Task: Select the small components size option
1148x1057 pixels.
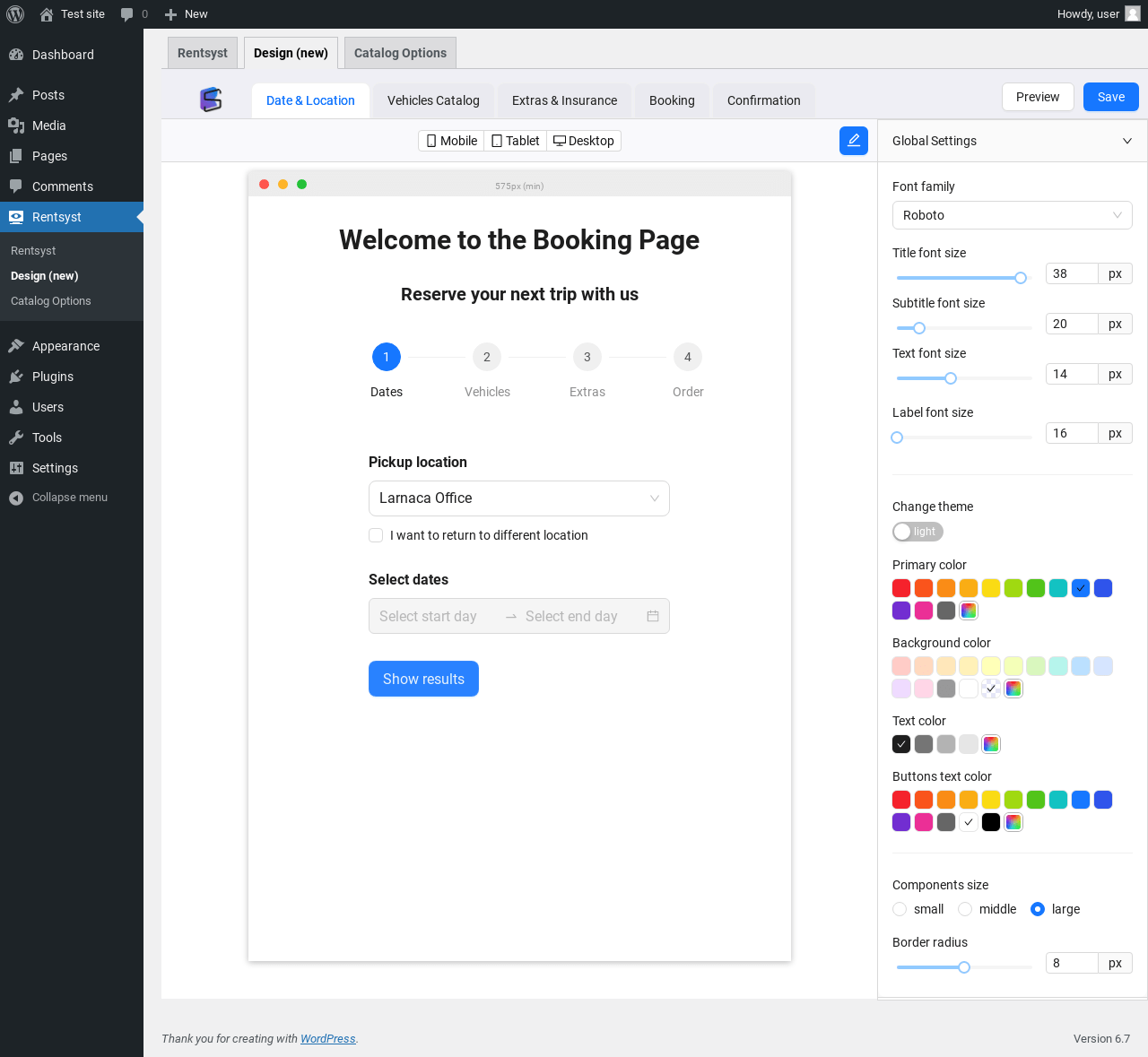Action: click(x=900, y=909)
